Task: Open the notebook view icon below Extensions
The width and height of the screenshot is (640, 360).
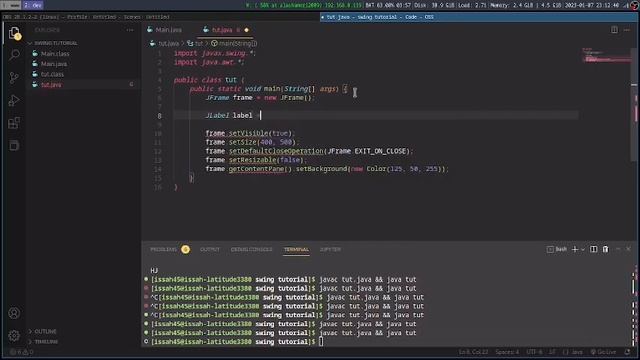Action: [x=14, y=145]
